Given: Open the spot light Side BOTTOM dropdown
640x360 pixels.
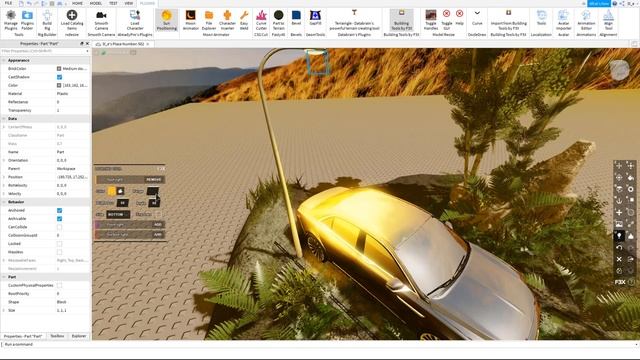Looking at the screenshot, I should [118, 214].
